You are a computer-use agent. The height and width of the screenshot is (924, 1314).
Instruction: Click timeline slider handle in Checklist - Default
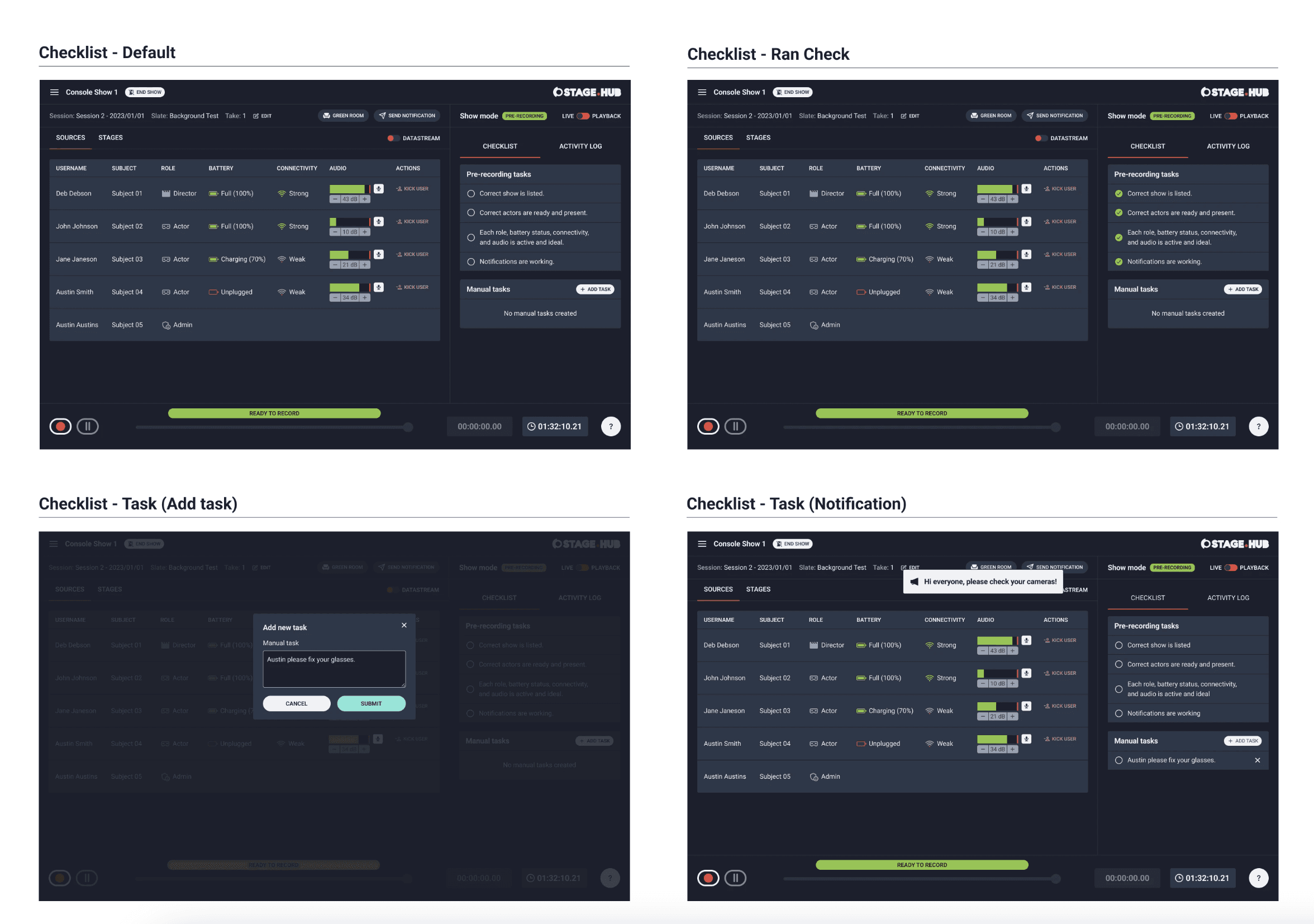[x=408, y=427]
